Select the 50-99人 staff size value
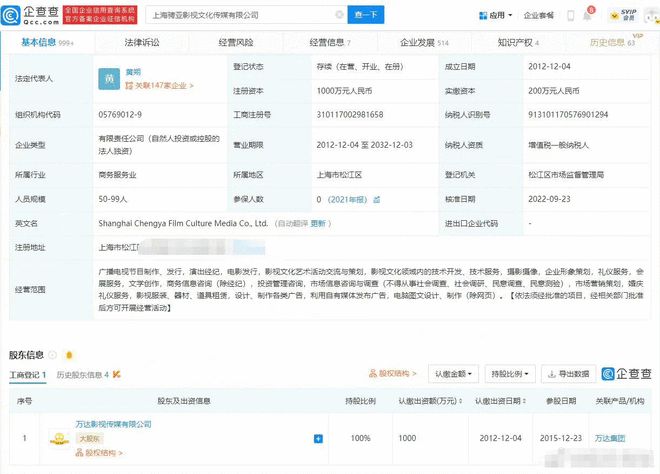Image resolution: width=660 pixels, height=474 pixels. [x=112, y=199]
